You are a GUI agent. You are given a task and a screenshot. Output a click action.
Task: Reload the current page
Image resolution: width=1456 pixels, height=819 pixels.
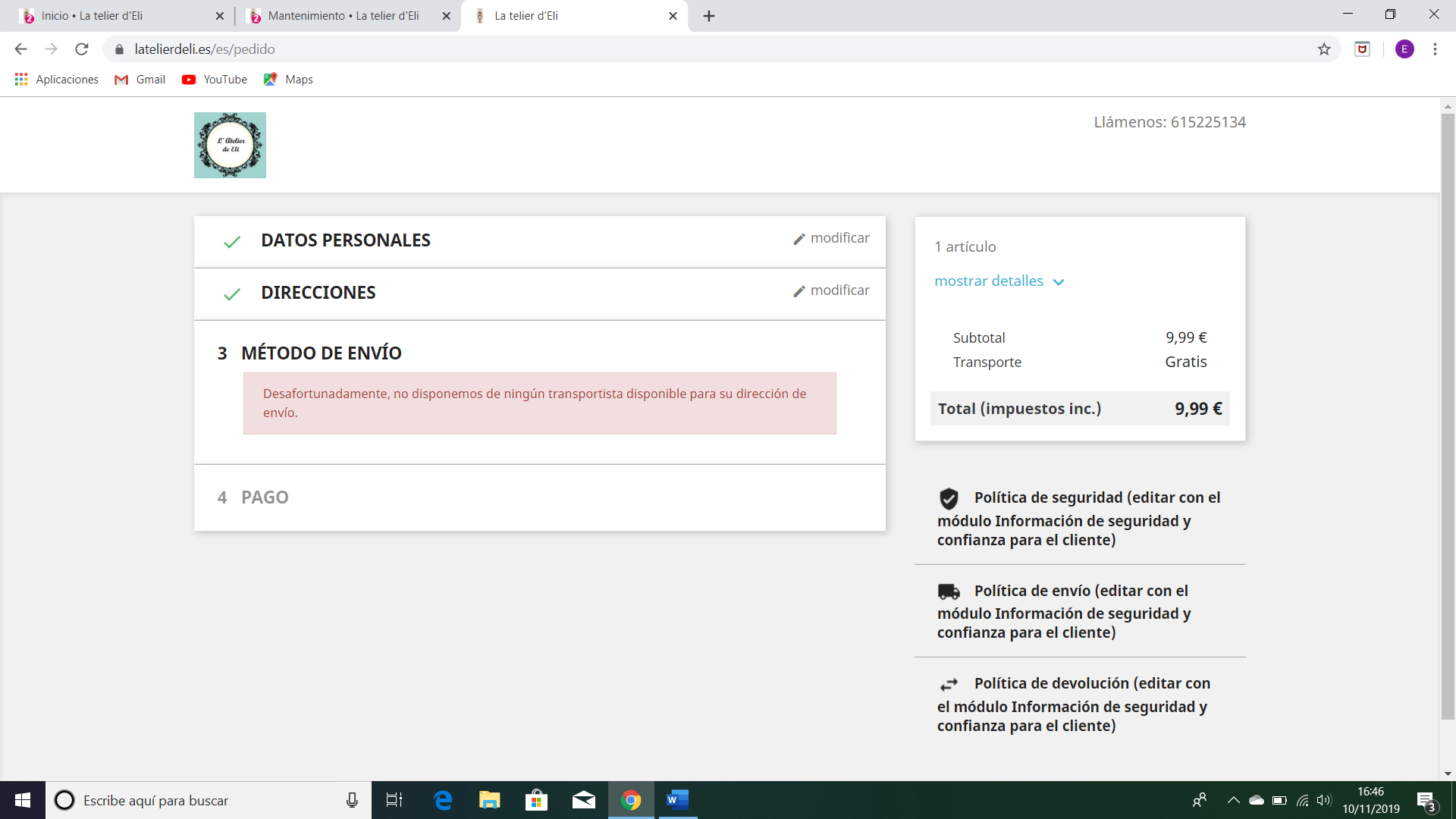click(x=82, y=49)
